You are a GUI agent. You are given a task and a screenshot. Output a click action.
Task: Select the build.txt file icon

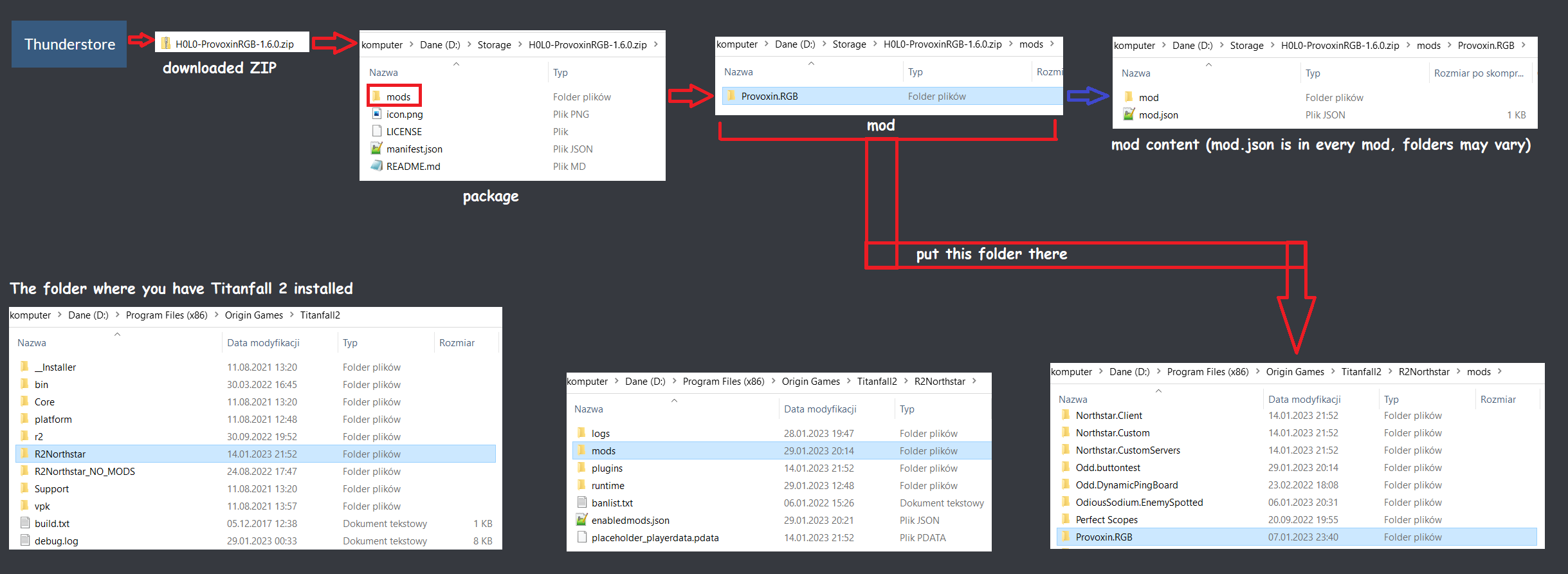[24, 523]
